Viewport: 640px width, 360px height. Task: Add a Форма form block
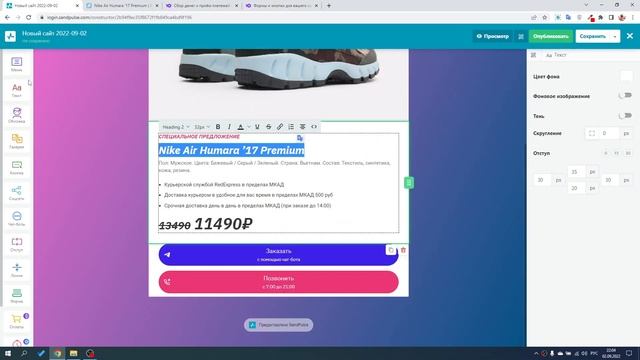[17, 296]
